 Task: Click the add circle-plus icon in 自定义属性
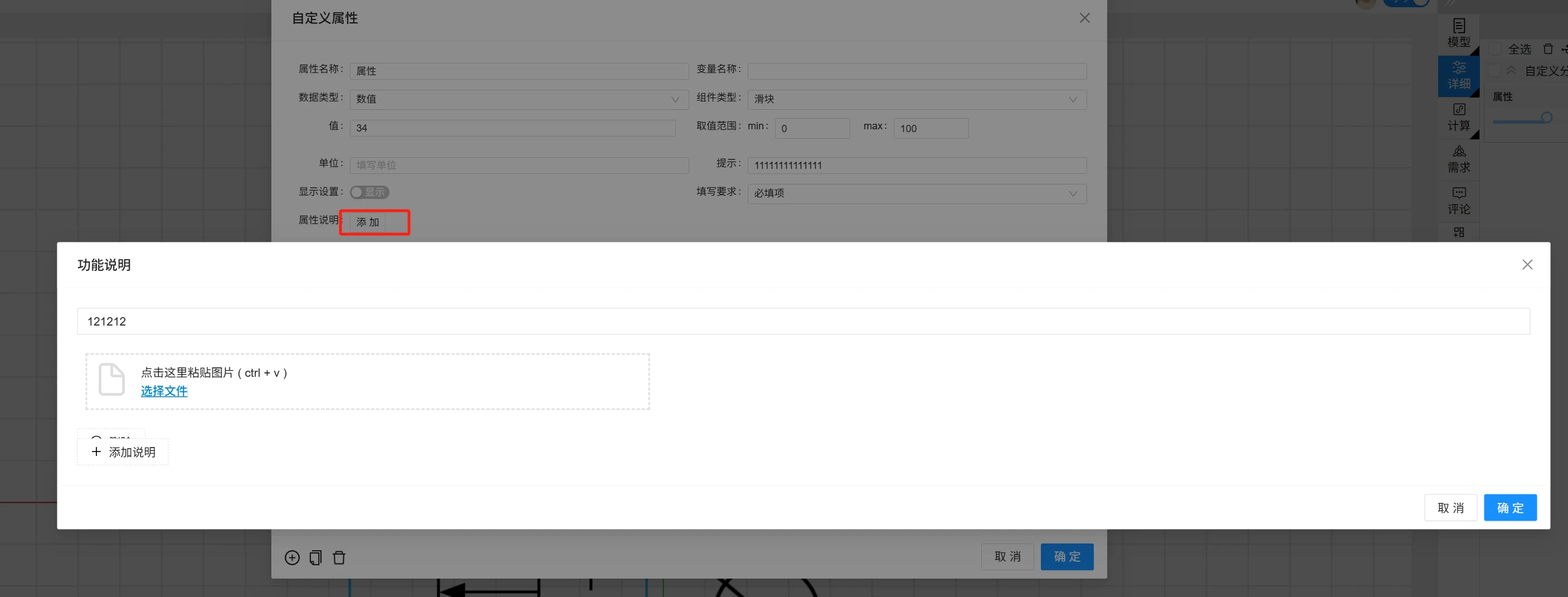coord(292,557)
